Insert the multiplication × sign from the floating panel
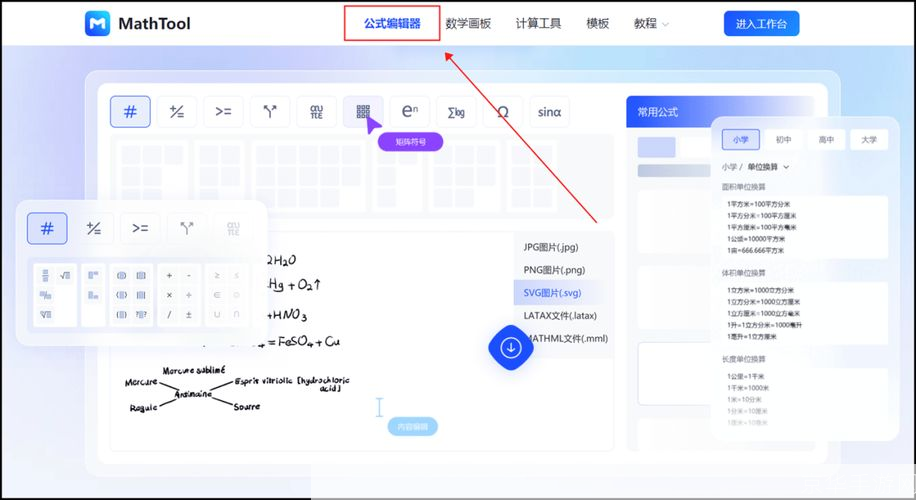916x500 pixels. [169, 295]
